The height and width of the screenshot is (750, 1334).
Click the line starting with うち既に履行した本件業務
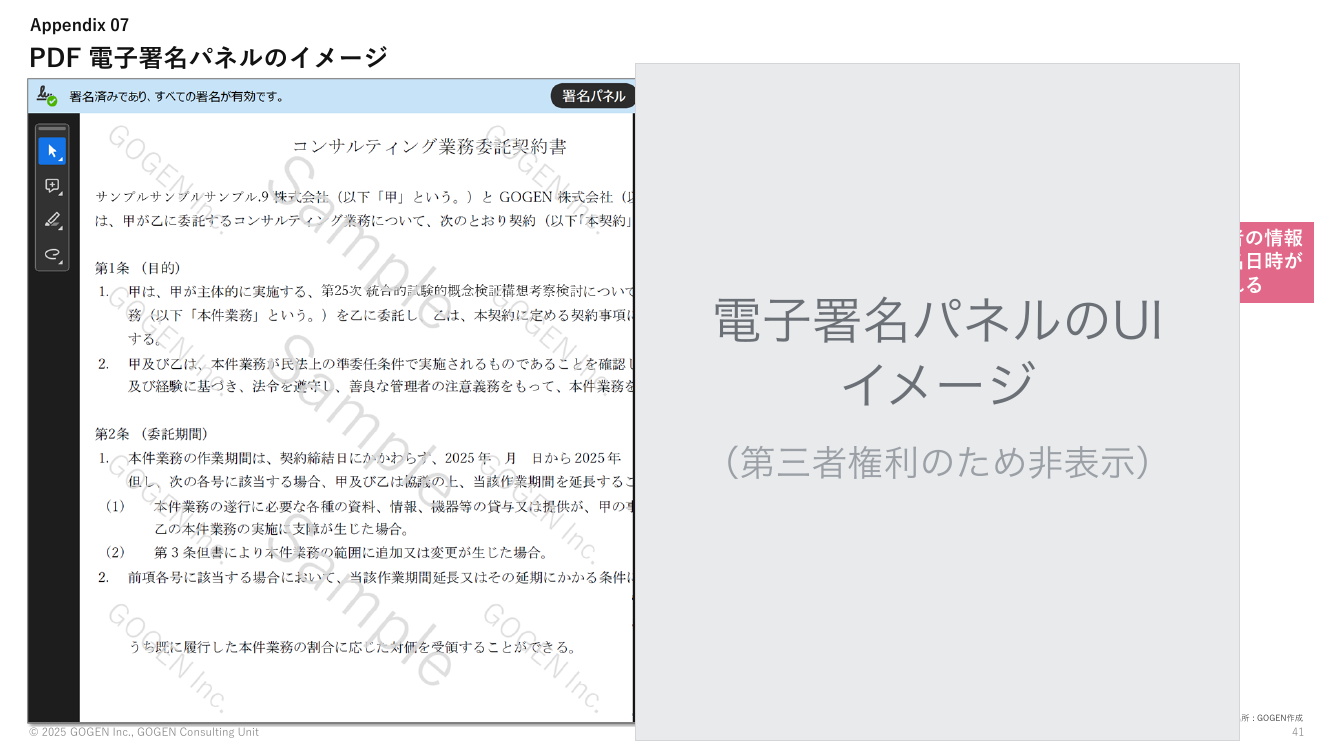[353, 647]
